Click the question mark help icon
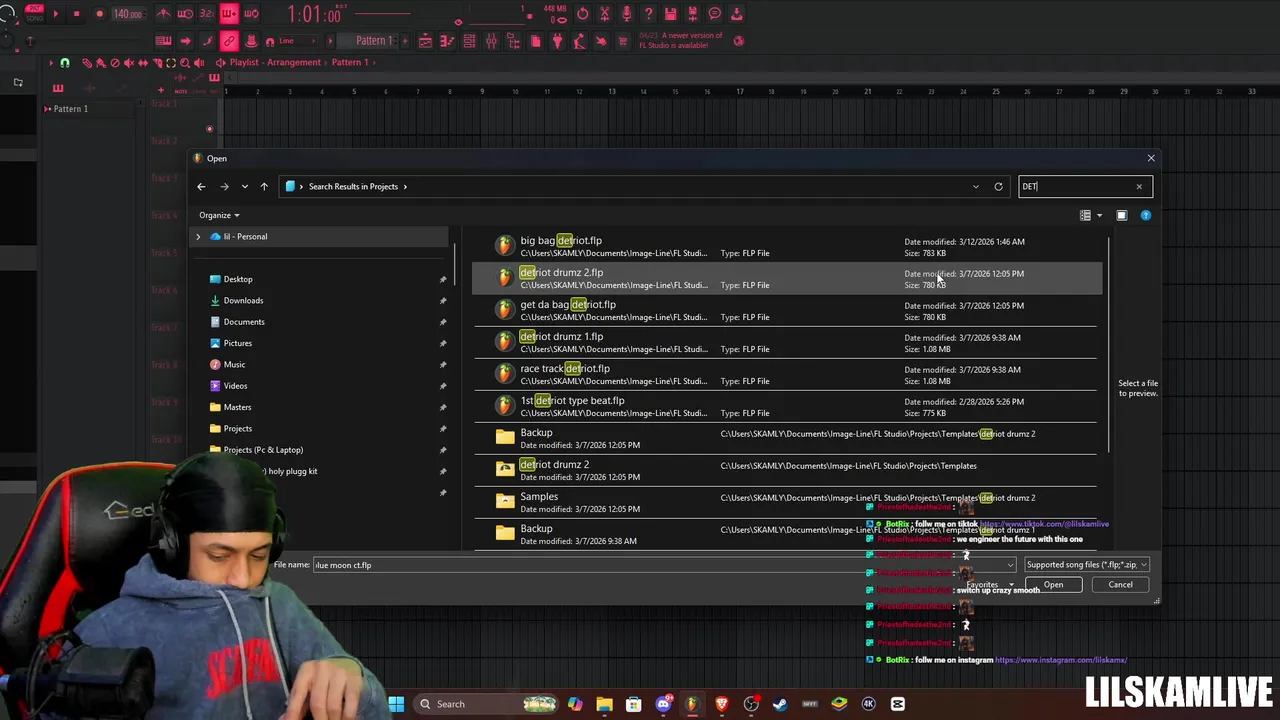This screenshot has width=1280, height=720. point(649,14)
